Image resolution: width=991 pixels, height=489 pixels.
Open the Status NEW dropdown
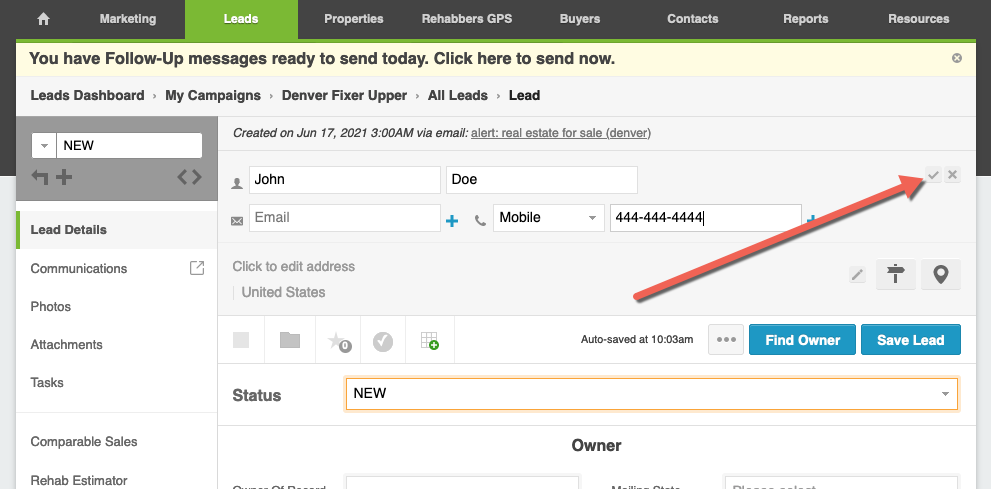point(652,394)
